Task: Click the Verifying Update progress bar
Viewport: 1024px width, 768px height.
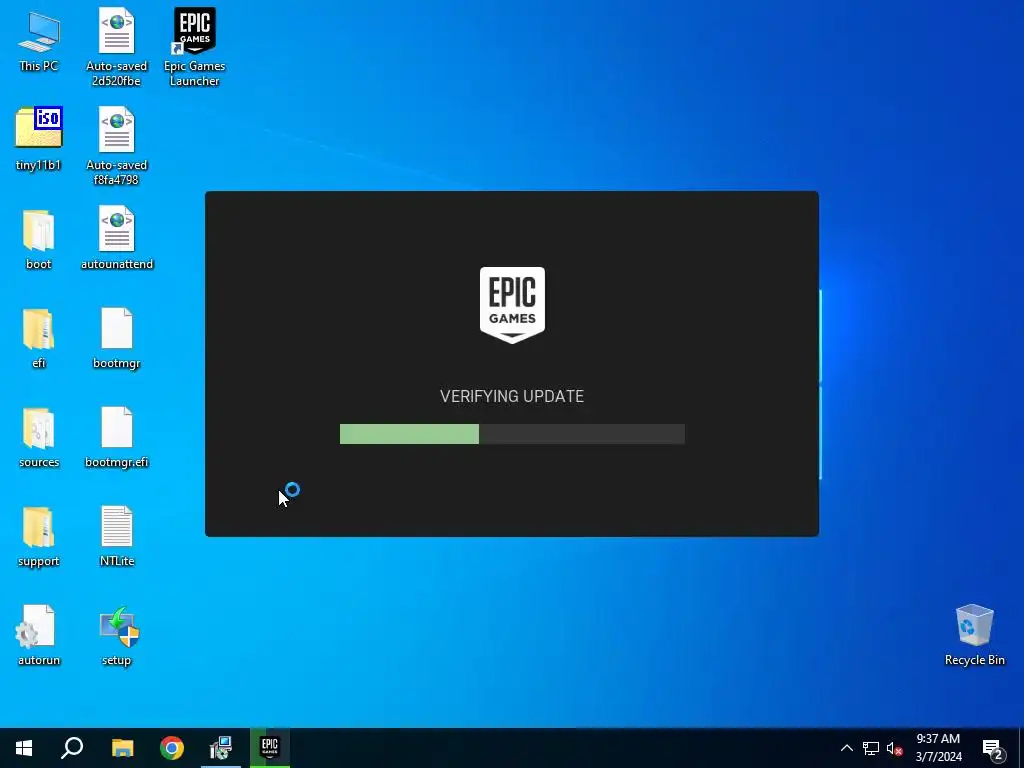Action: pyautogui.click(x=512, y=434)
